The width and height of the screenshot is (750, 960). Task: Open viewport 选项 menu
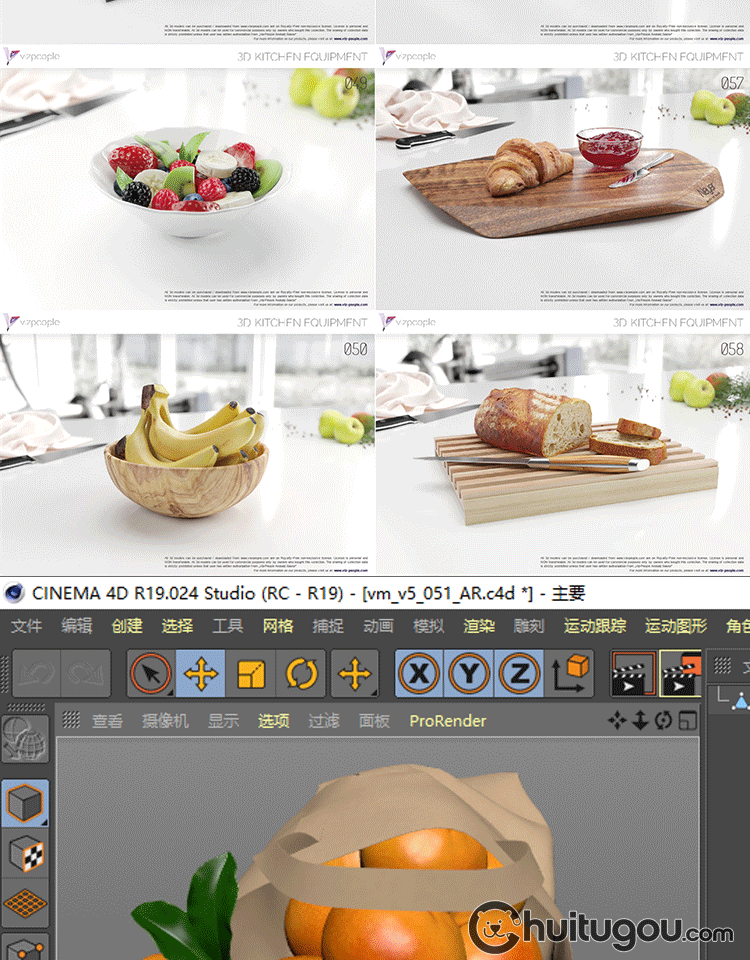coord(273,721)
